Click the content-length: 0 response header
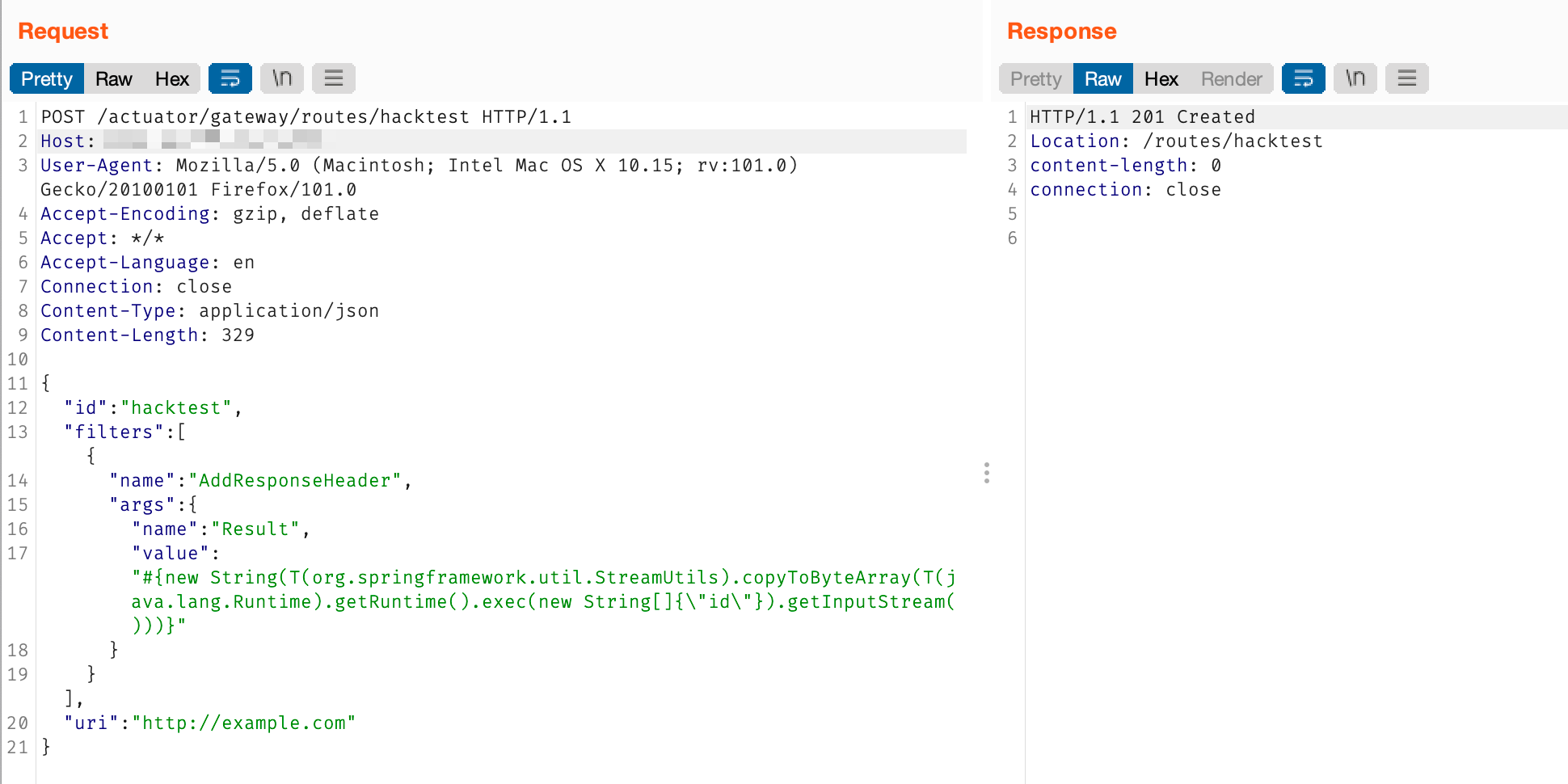Viewport: 1568px width, 784px height. (1125, 165)
